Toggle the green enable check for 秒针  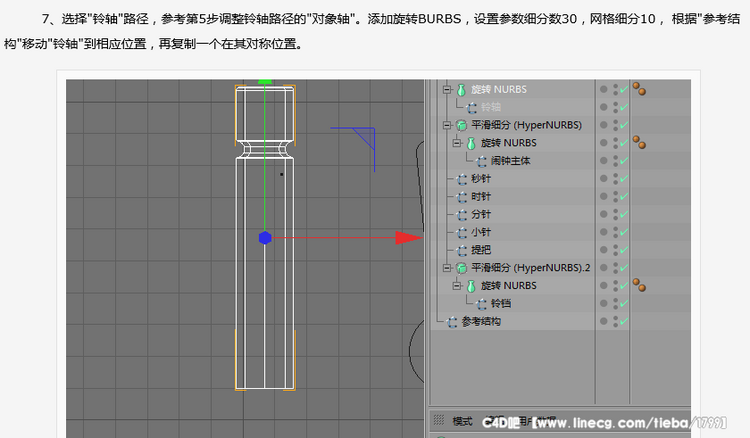[624, 179]
